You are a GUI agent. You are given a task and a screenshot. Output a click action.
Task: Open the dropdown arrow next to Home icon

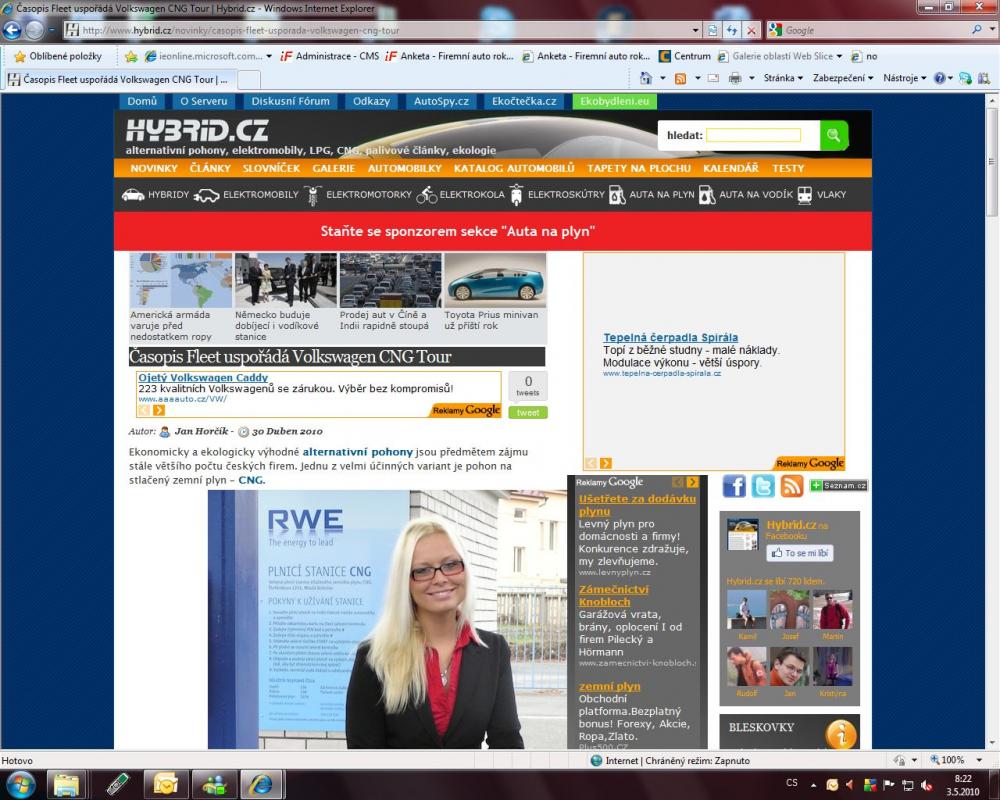point(663,78)
